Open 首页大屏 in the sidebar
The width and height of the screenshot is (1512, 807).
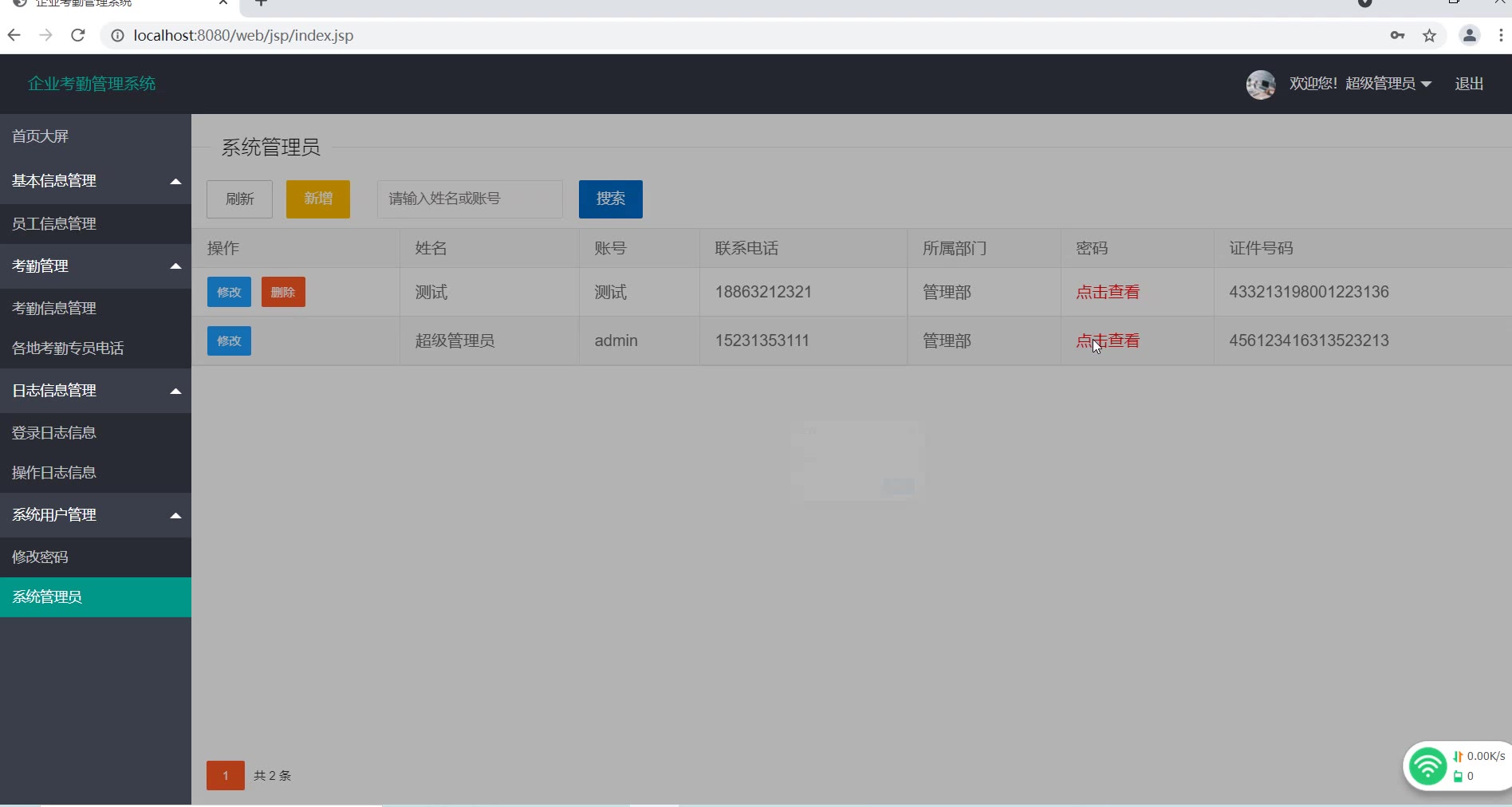coord(96,136)
